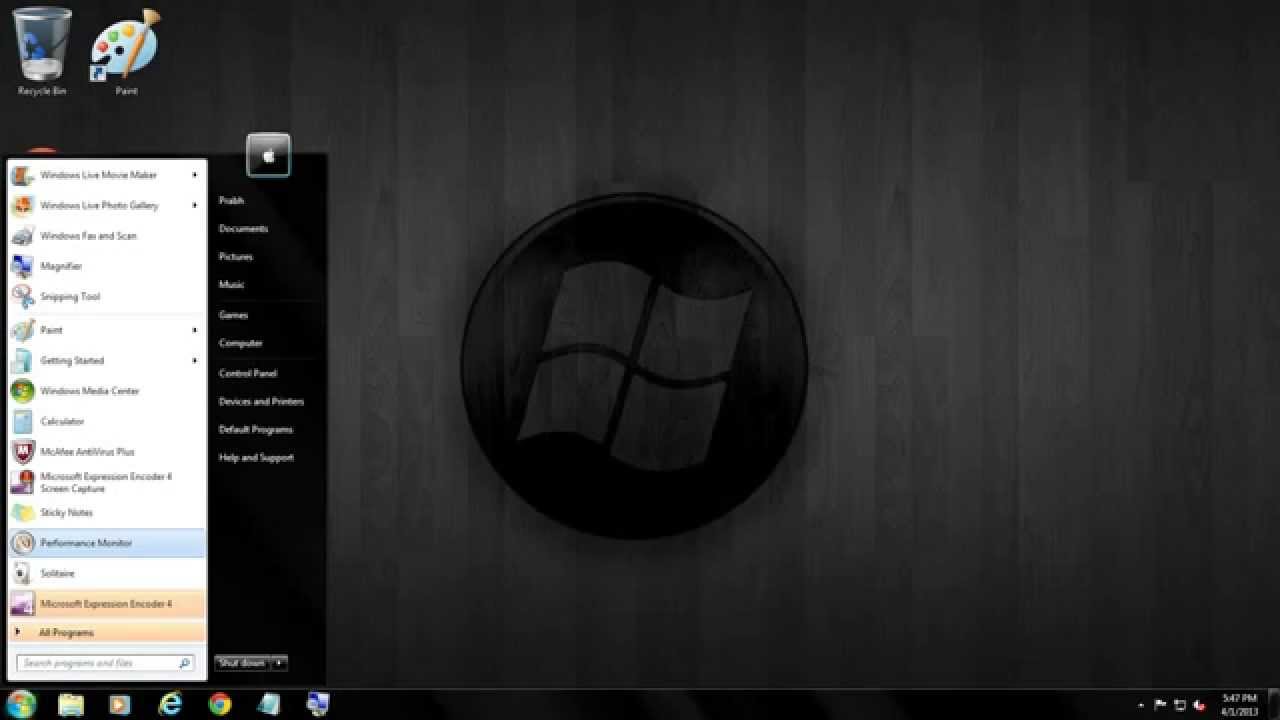
Task: Open Pictures from the Start menu
Action: coord(236,257)
